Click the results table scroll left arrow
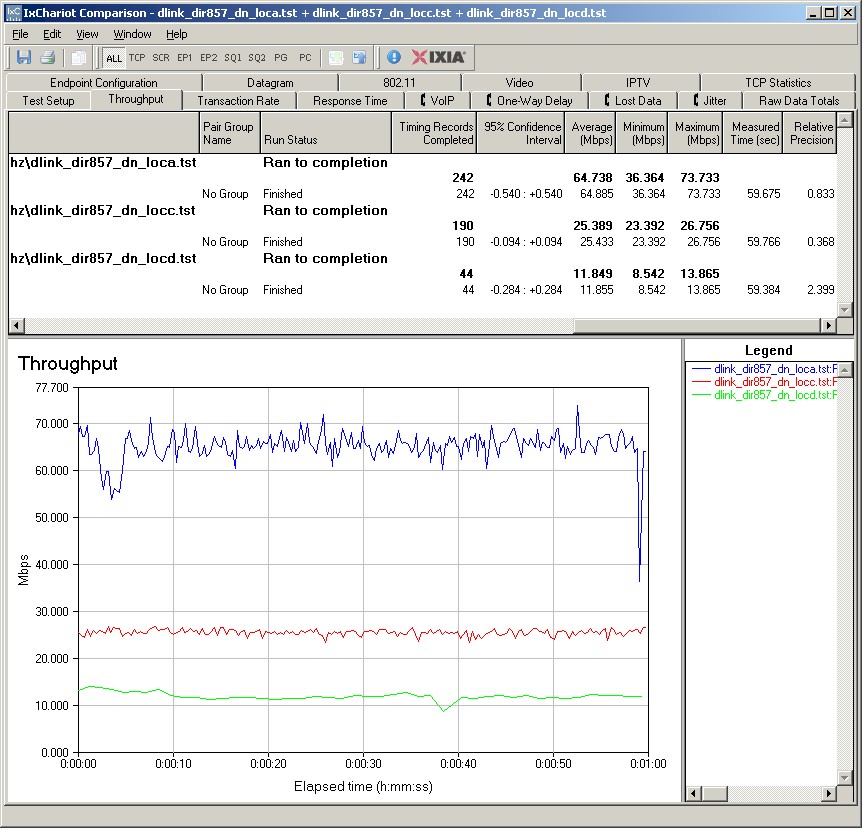This screenshot has width=862, height=828. (x=16, y=325)
